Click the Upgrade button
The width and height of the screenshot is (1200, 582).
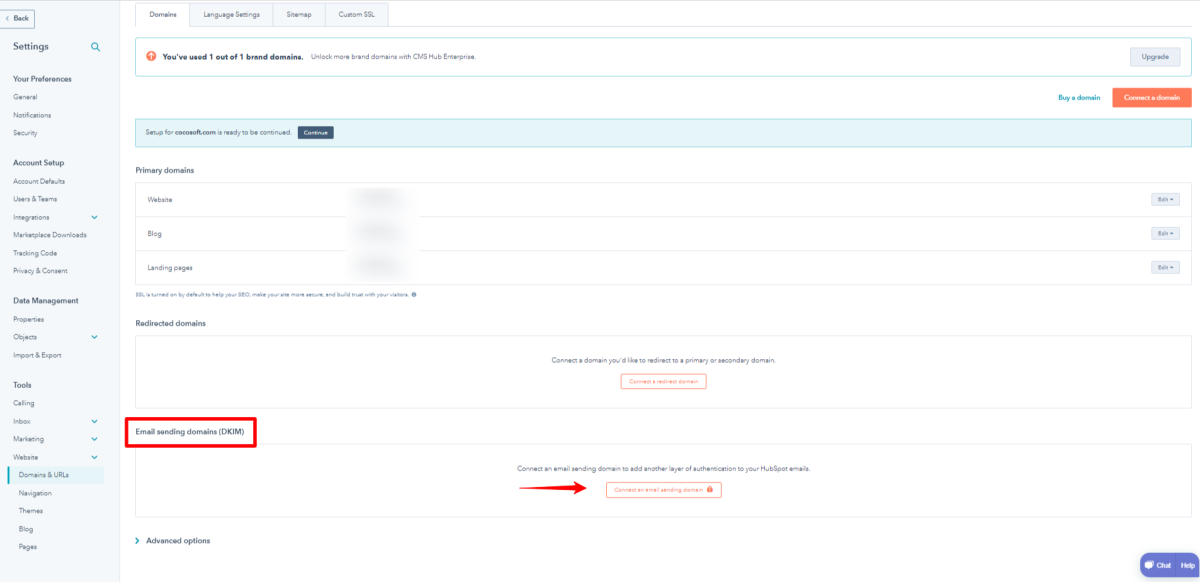click(1154, 57)
